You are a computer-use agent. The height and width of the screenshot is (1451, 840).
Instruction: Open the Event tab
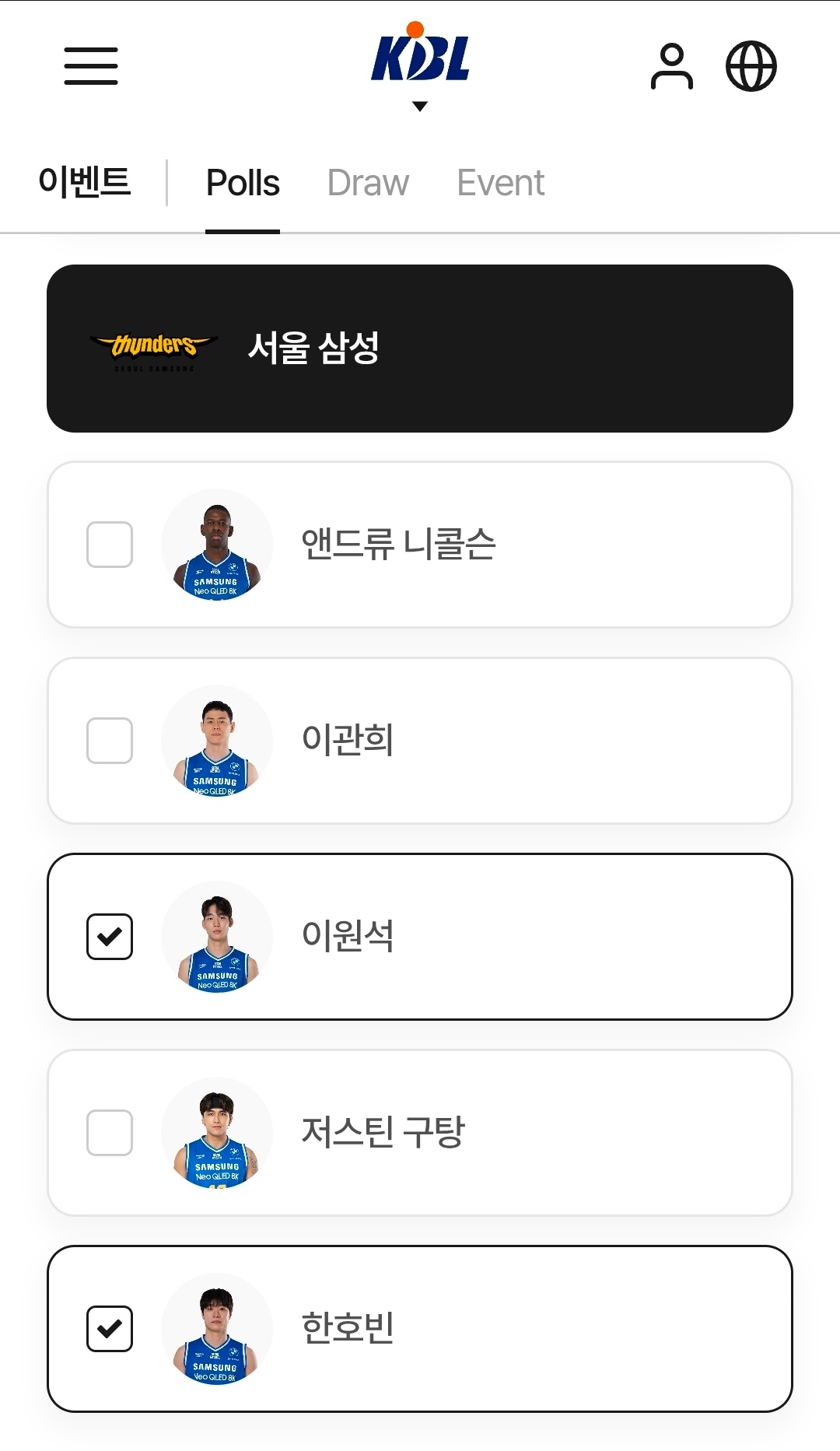[500, 184]
